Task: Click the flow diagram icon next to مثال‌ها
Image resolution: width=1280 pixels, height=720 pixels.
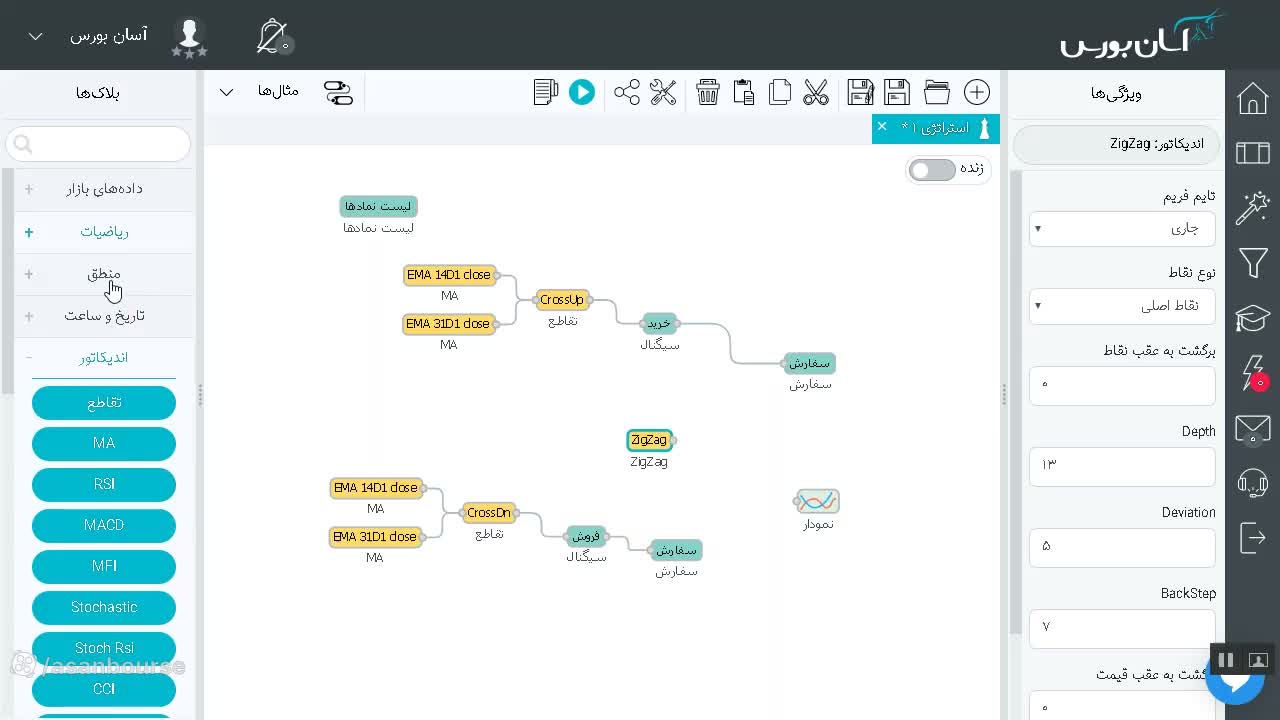Action: click(x=338, y=93)
